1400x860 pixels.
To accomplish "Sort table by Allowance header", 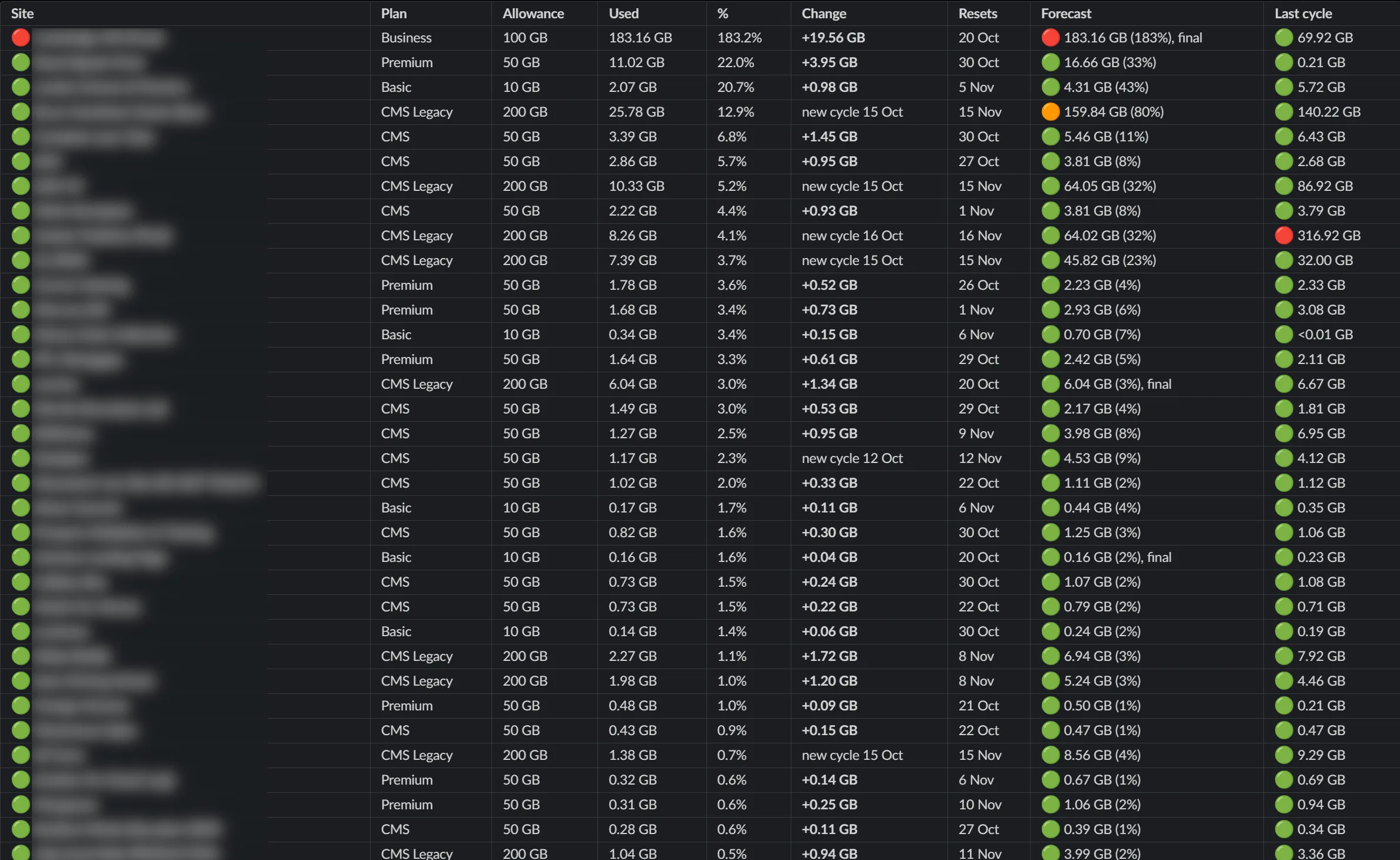I will click(x=533, y=14).
